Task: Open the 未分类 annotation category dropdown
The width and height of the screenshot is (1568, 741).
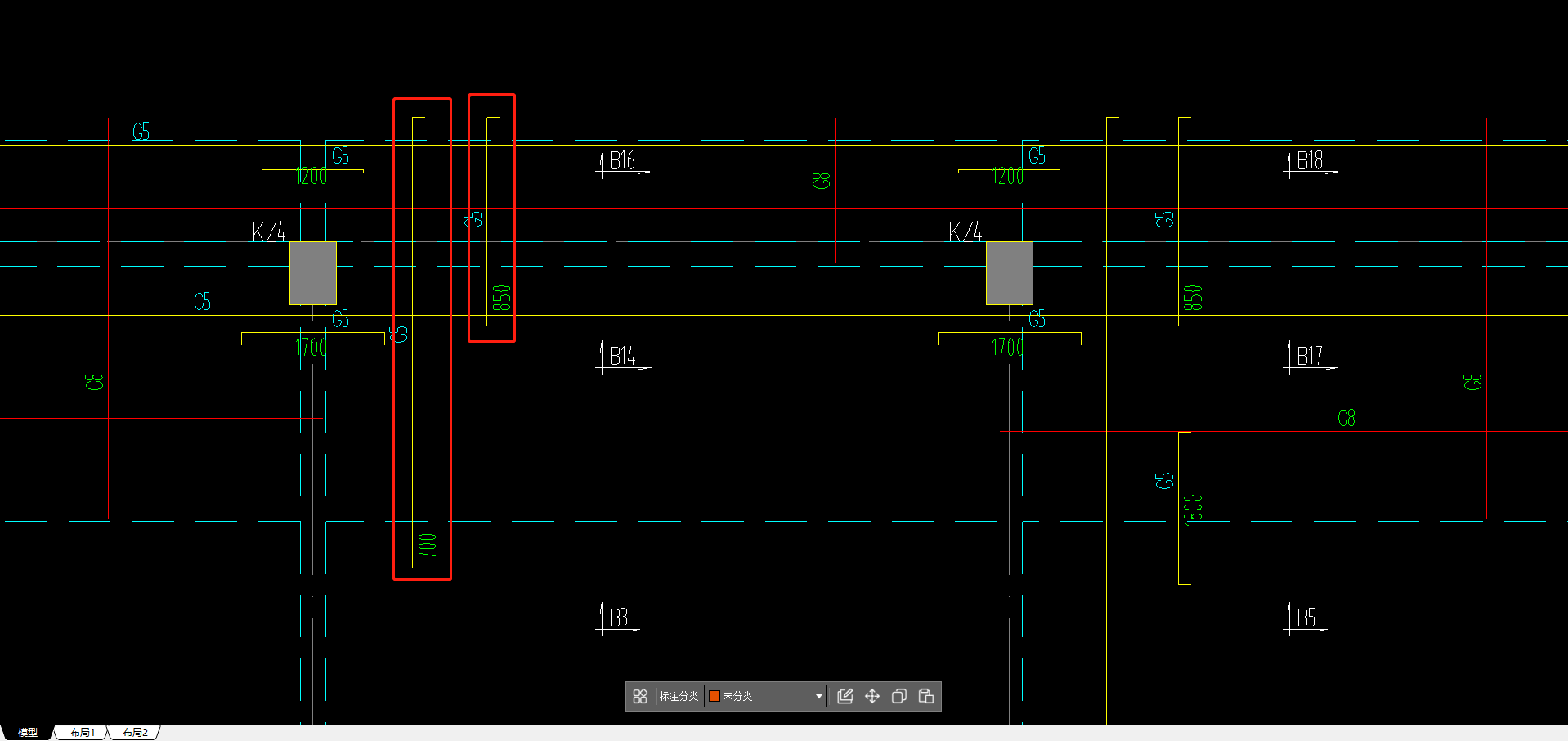Action: point(765,696)
